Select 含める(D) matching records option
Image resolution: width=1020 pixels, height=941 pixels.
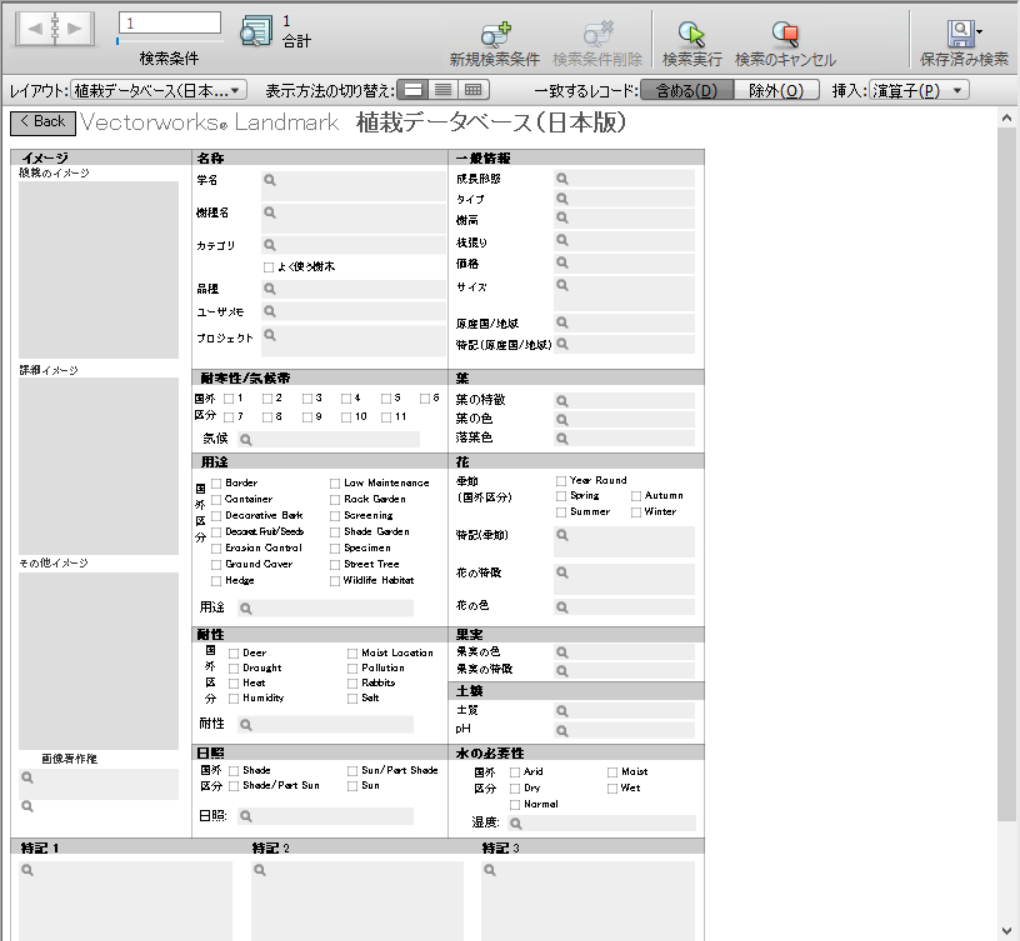pos(686,91)
